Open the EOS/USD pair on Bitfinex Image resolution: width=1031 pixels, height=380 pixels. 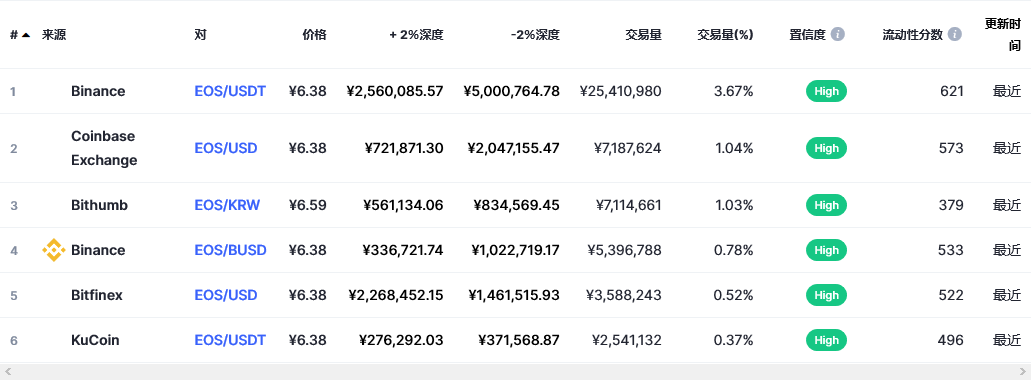coord(226,295)
